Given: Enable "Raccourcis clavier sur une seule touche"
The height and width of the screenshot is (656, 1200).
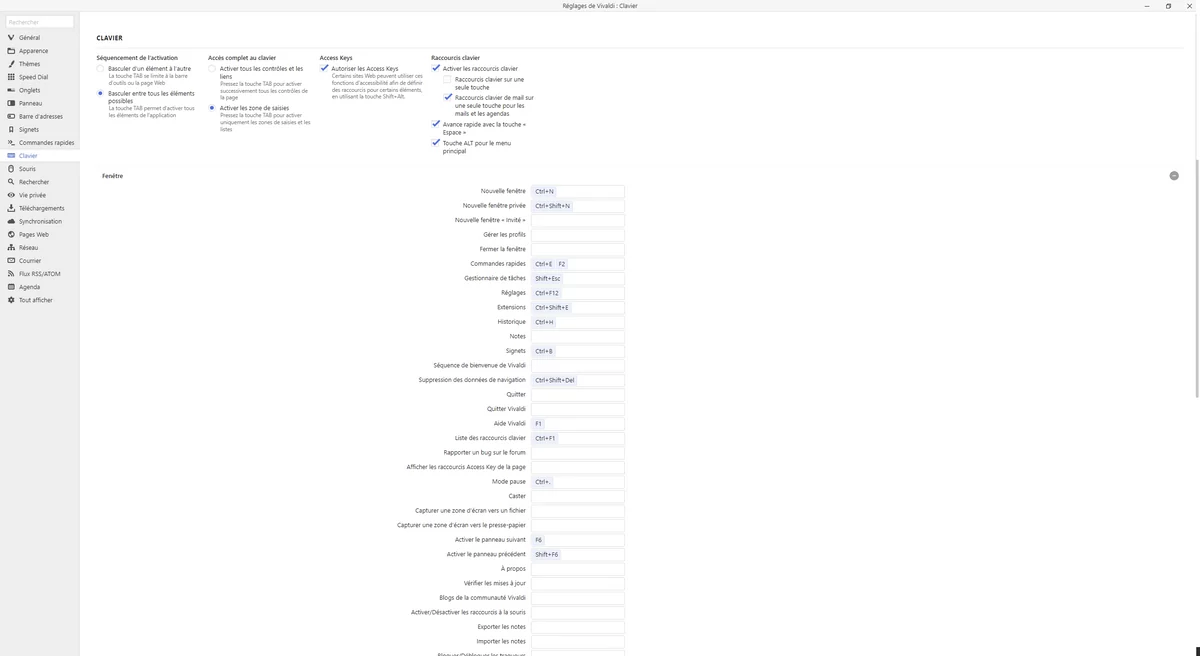Looking at the screenshot, I should pos(448,79).
